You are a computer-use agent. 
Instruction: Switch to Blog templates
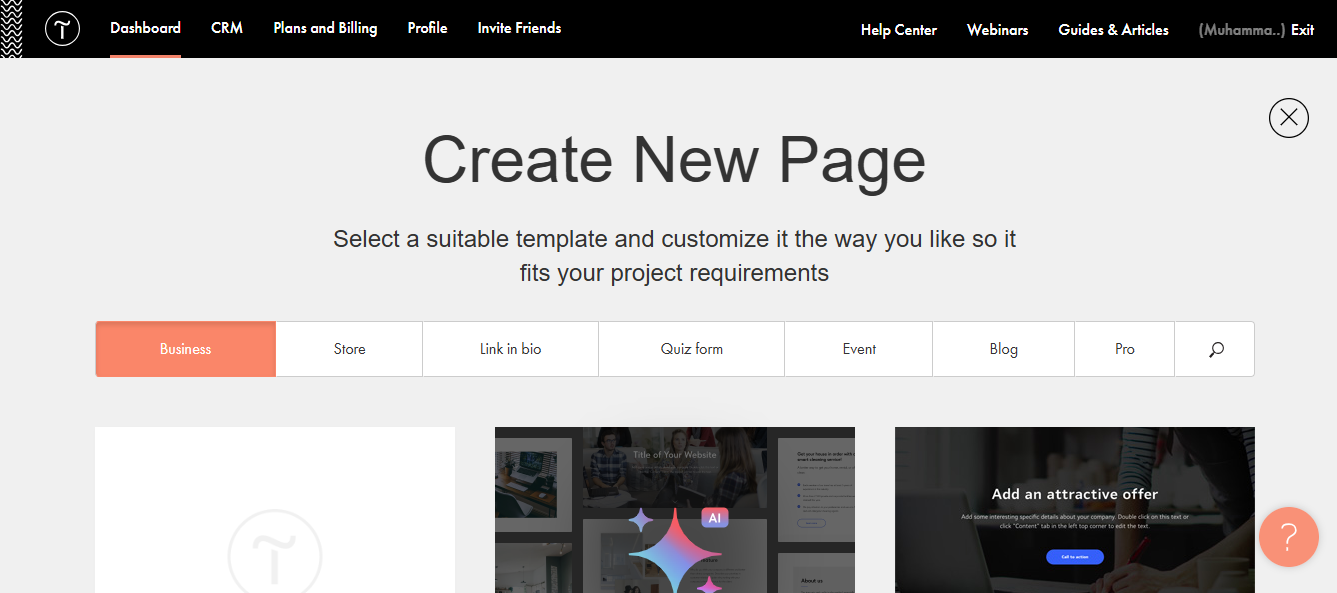pos(1003,349)
